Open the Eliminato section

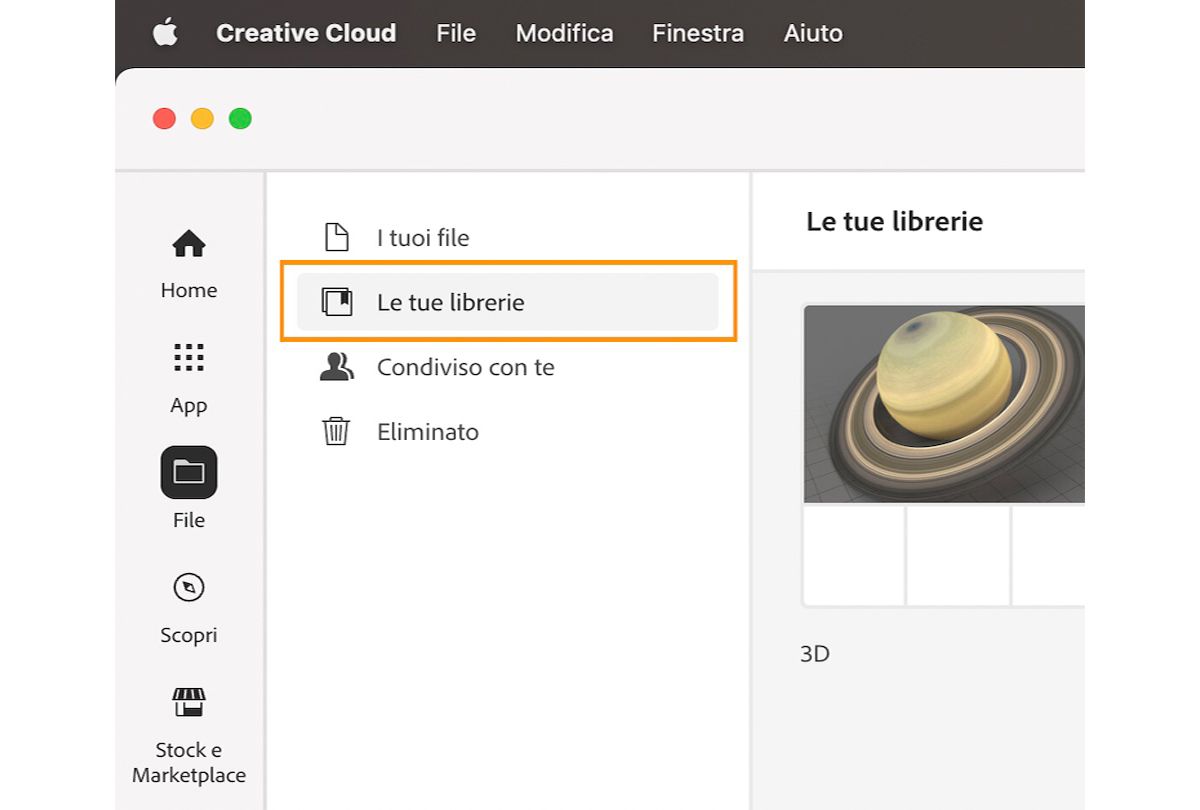pos(427,432)
